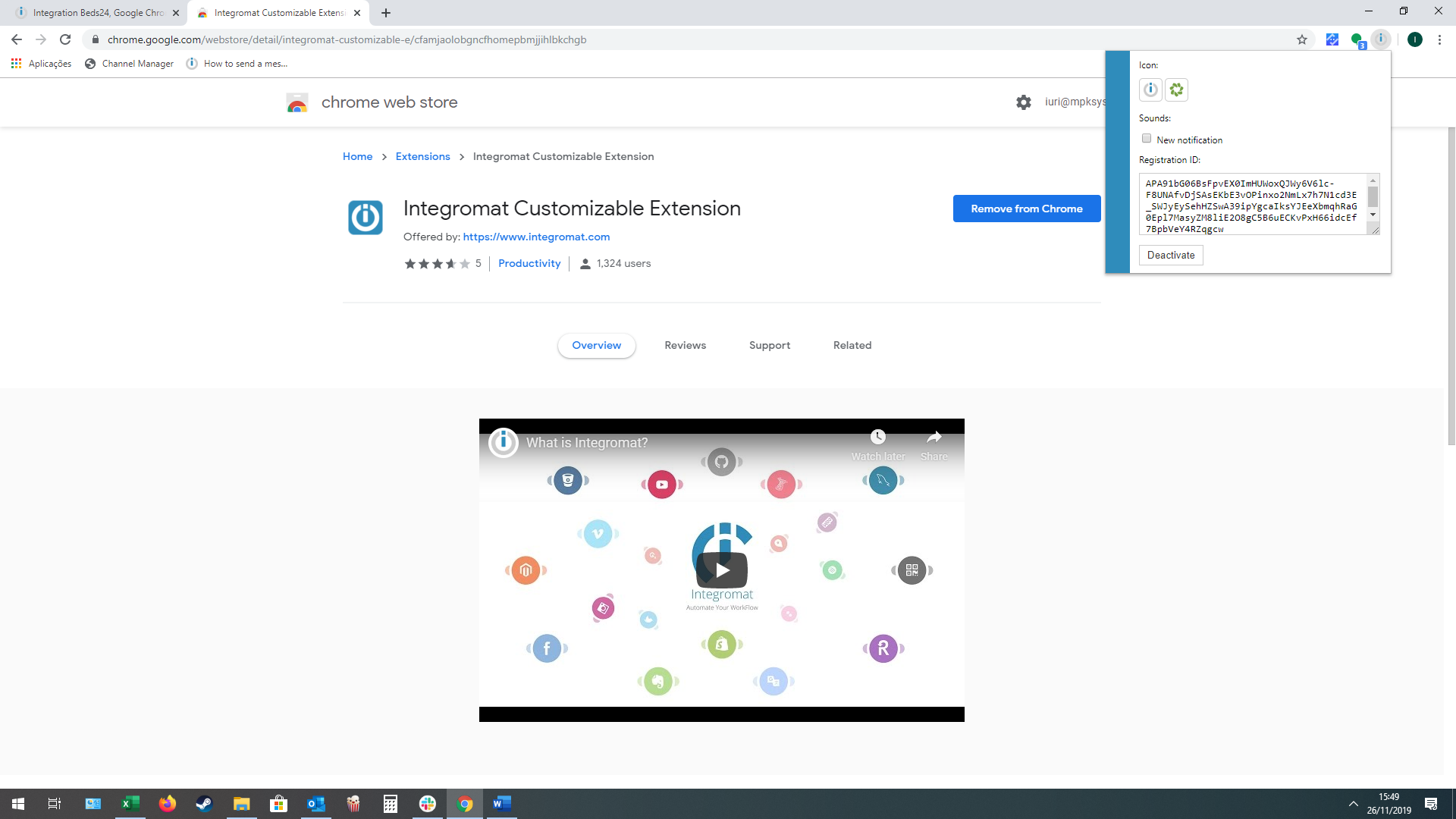Open the integromat.com offered-by link

[x=536, y=237]
